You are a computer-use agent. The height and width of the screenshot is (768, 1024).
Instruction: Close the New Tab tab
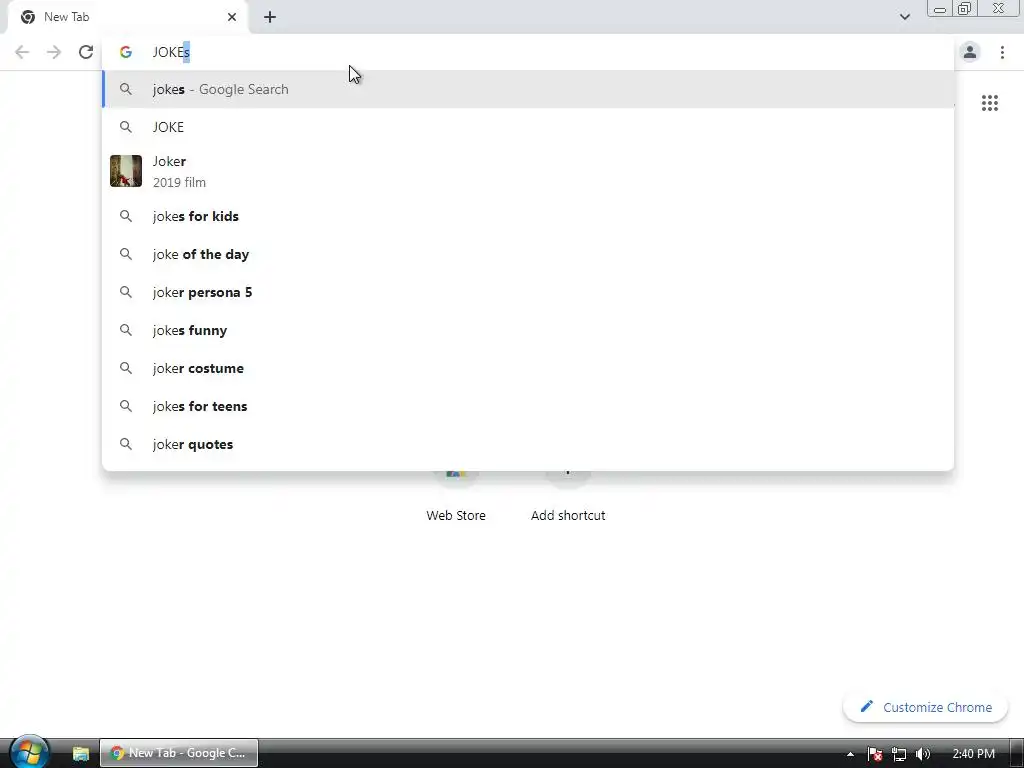(232, 17)
